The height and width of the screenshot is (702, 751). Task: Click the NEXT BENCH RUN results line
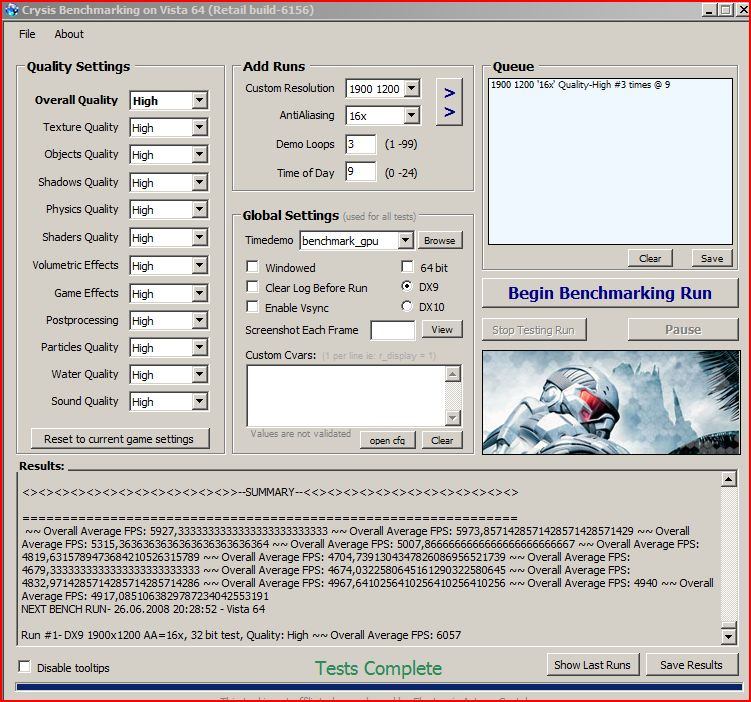point(143,609)
